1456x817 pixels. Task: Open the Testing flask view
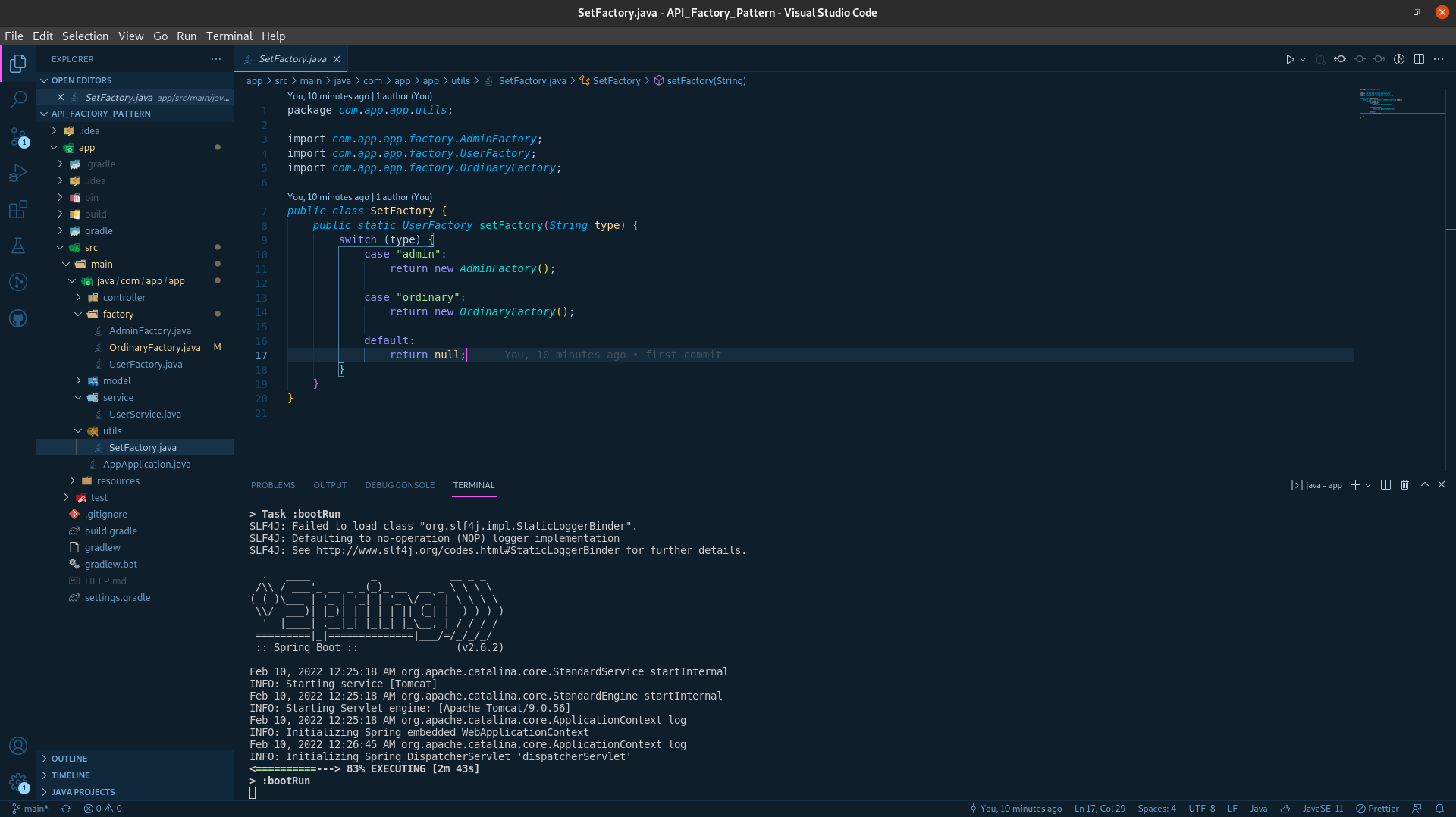(18, 246)
